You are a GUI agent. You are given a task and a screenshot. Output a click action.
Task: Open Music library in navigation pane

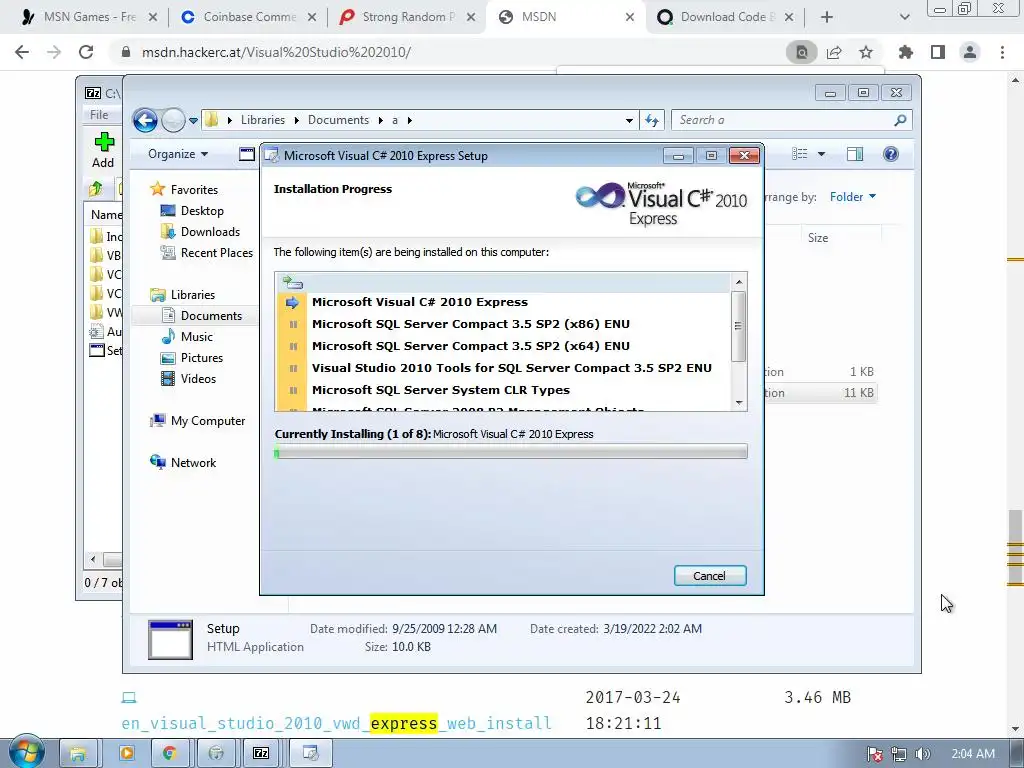[197, 336]
